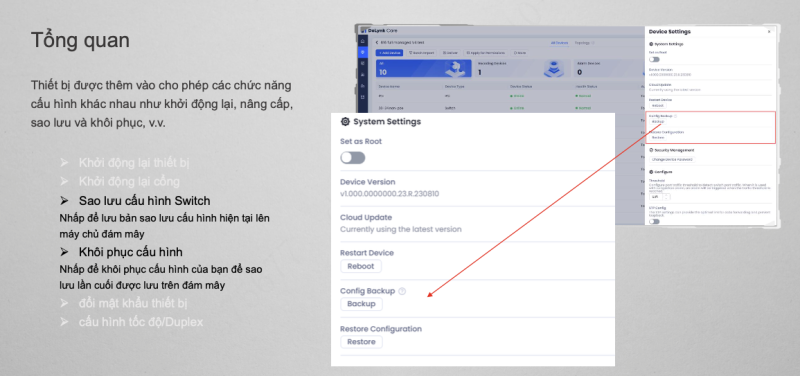This screenshot has width=800, height=376.
Task: Click the Threshold value stepper arrows
Action: pos(667,196)
